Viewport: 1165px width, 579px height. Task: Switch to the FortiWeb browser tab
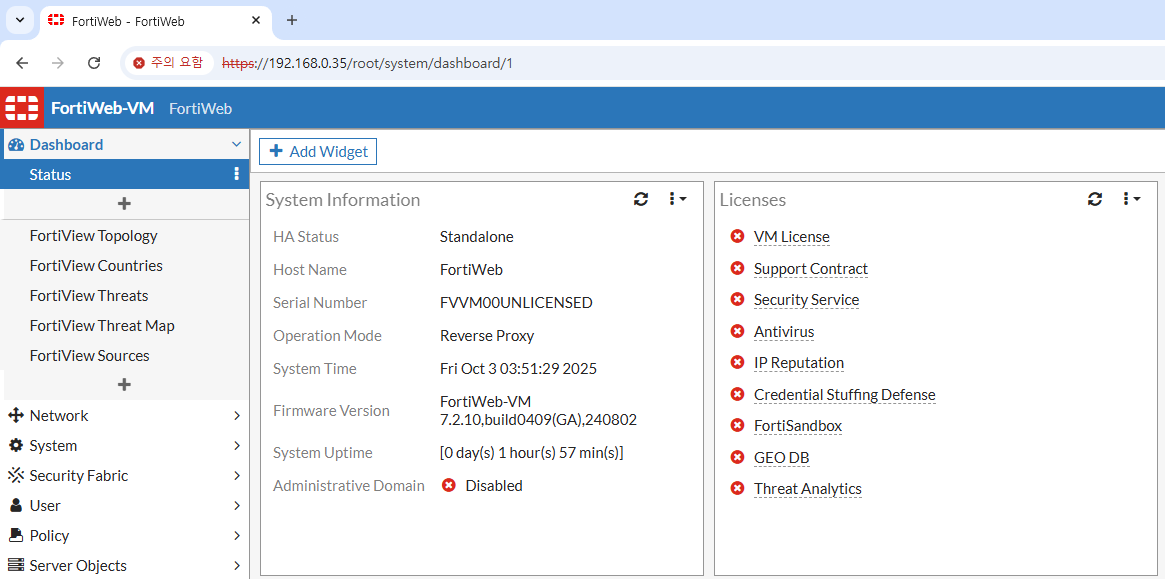tap(155, 21)
